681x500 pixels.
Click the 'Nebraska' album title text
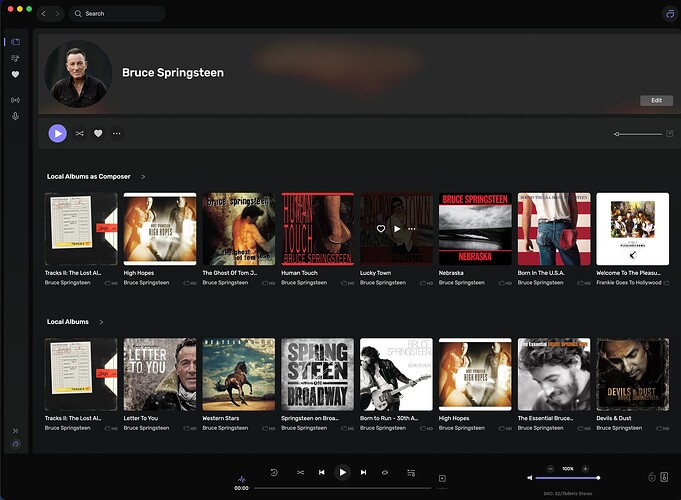(x=451, y=273)
